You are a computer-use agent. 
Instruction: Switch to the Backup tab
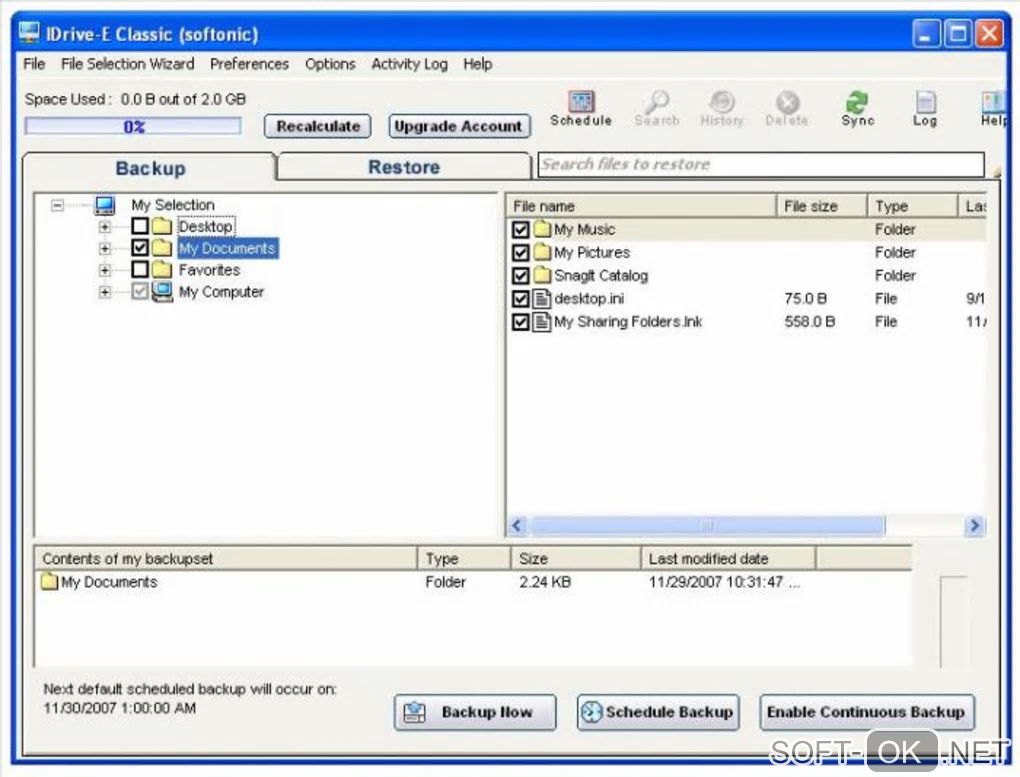(x=150, y=168)
